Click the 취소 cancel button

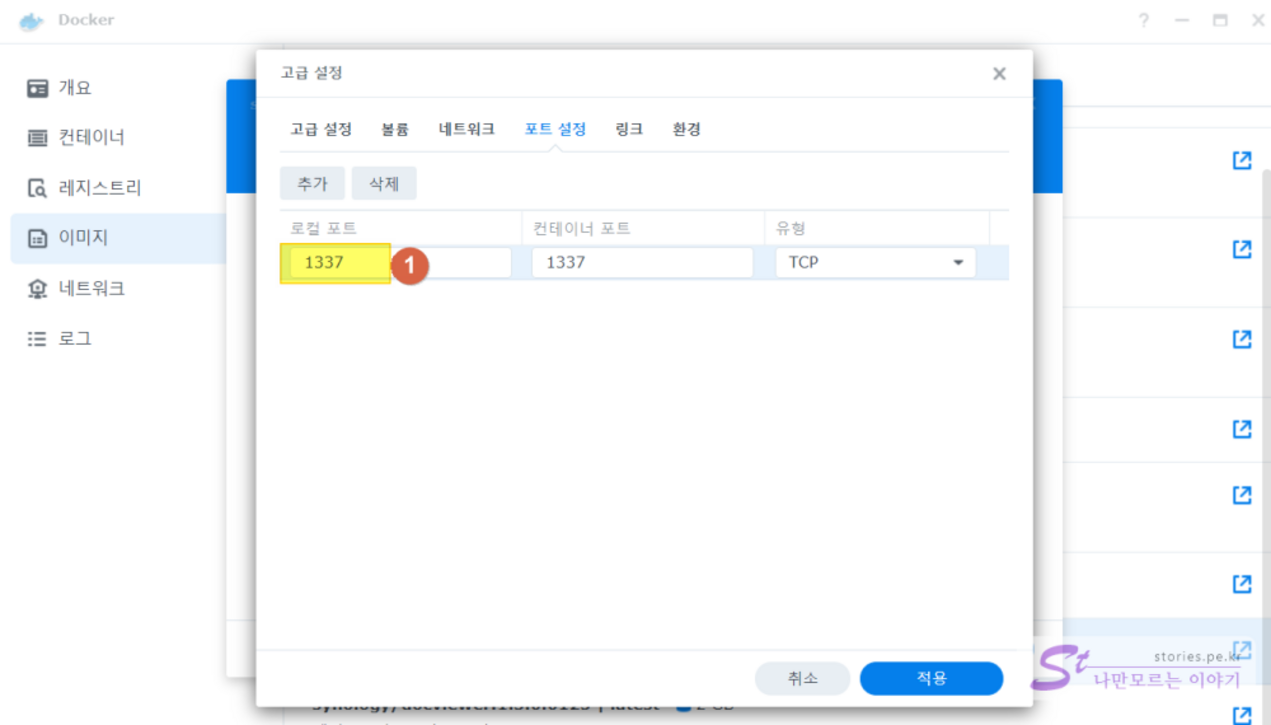802,678
